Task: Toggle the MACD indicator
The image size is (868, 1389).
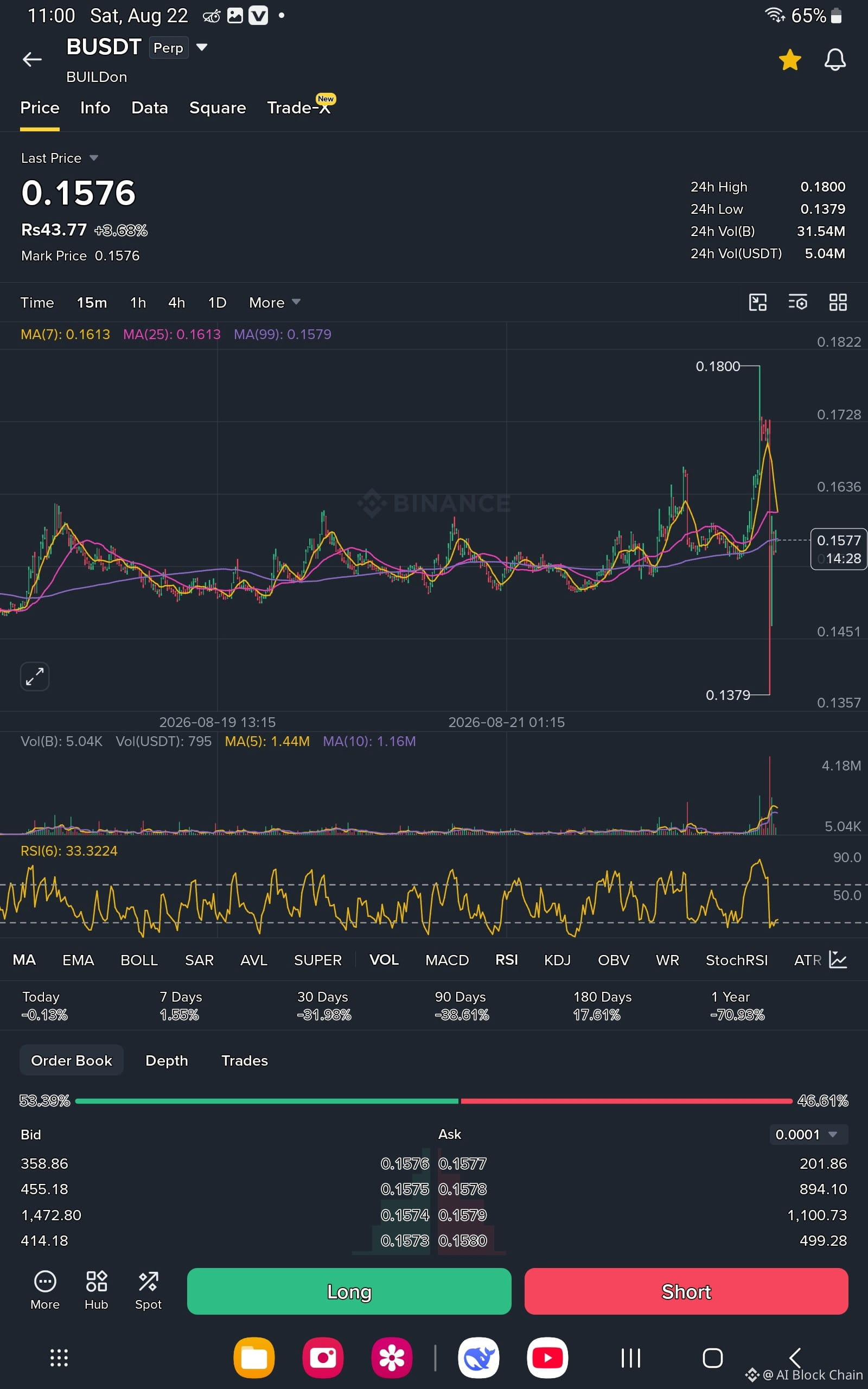Action: [447, 960]
